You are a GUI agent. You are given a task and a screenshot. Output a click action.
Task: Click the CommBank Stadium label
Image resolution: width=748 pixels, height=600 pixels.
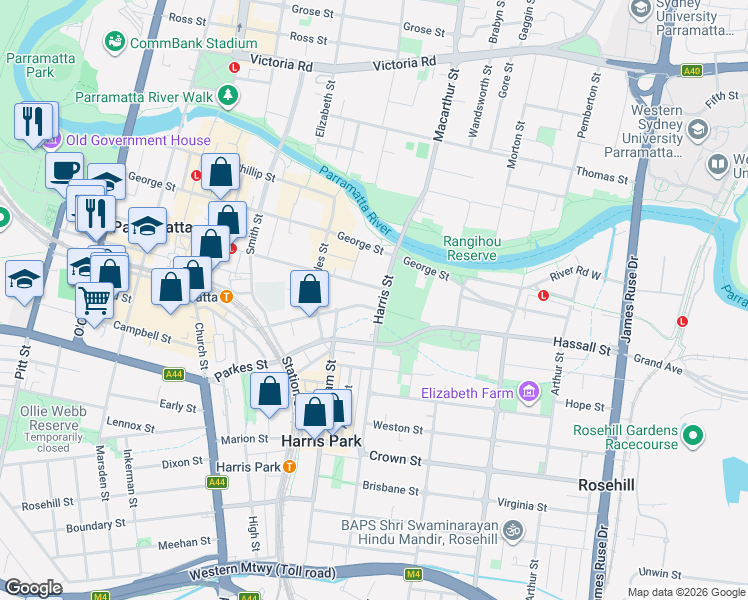click(194, 43)
